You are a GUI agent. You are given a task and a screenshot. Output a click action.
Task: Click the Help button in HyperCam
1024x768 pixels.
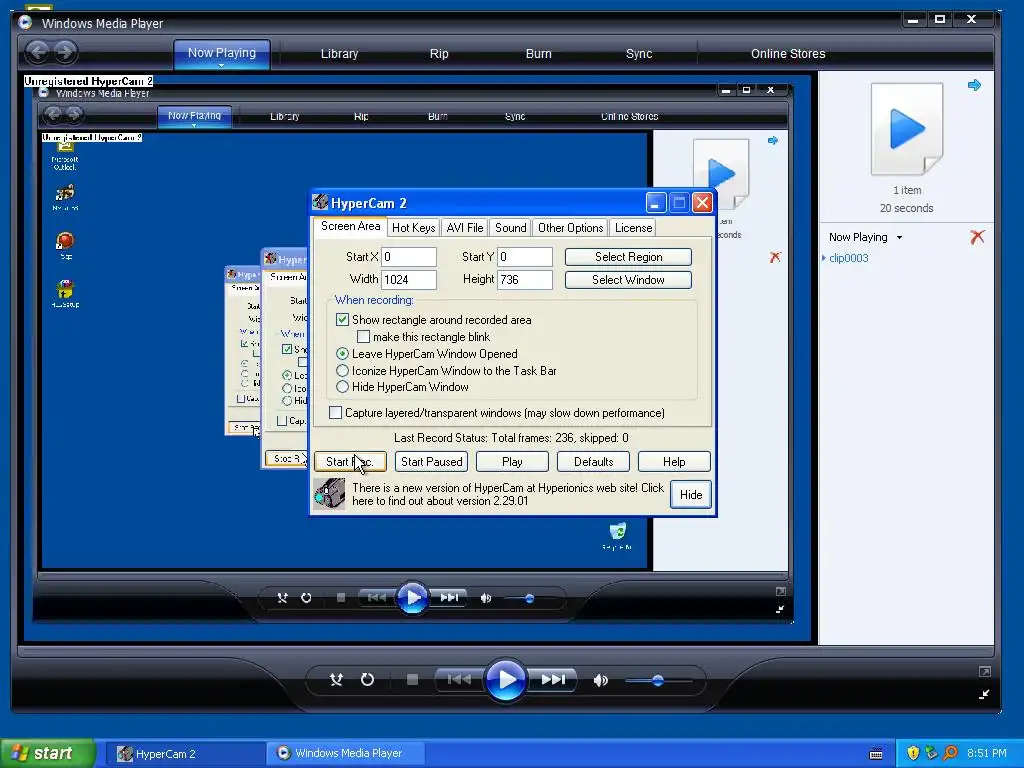pyautogui.click(x=674, y=462)
